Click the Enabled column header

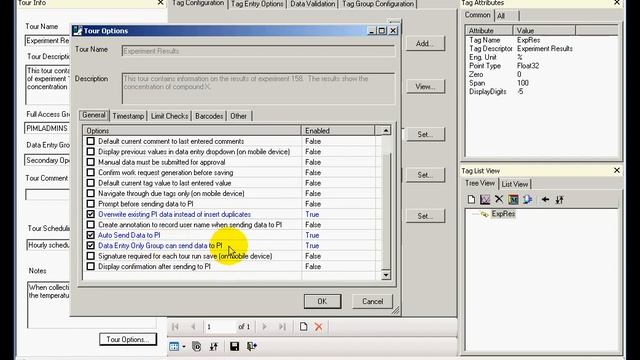click(338, 131)
